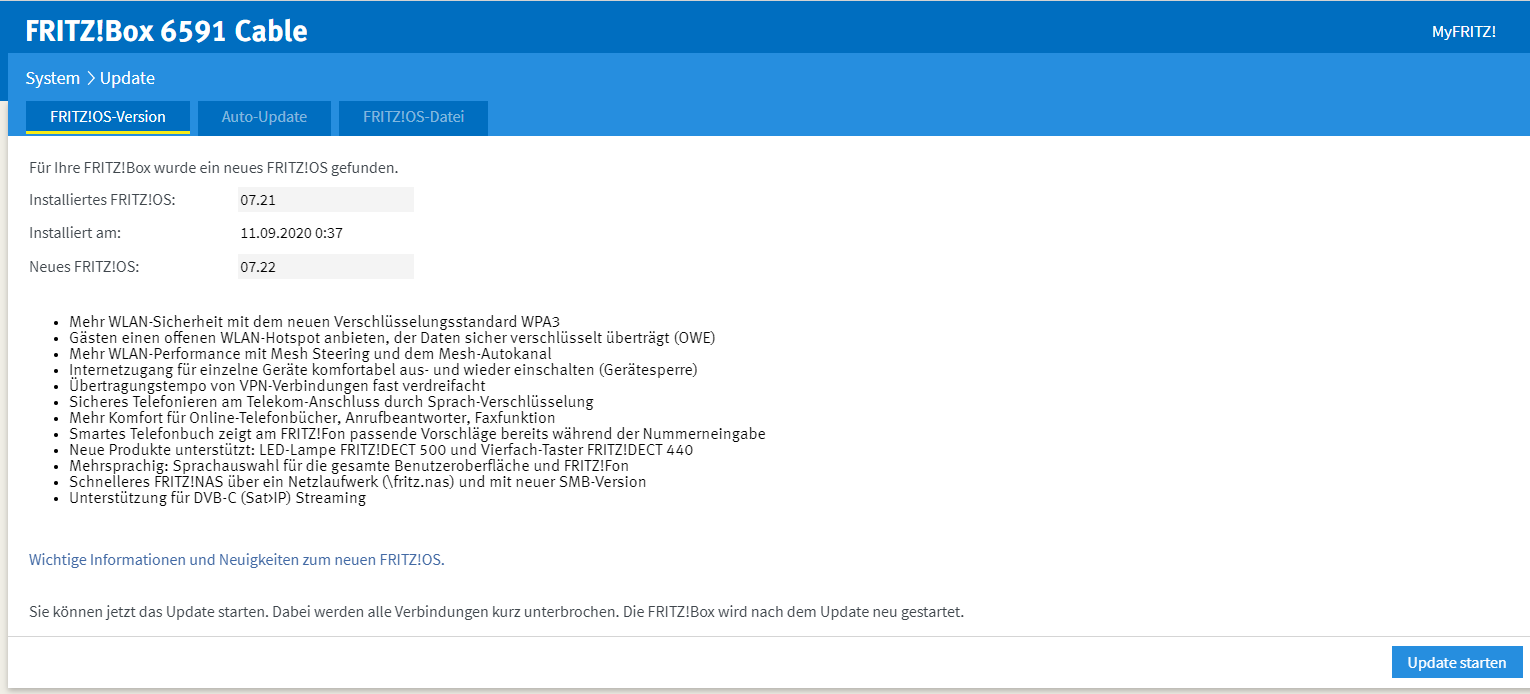
Task: Click the FRITZ!Box 6591 Cable title
Action: coord(167,32)
